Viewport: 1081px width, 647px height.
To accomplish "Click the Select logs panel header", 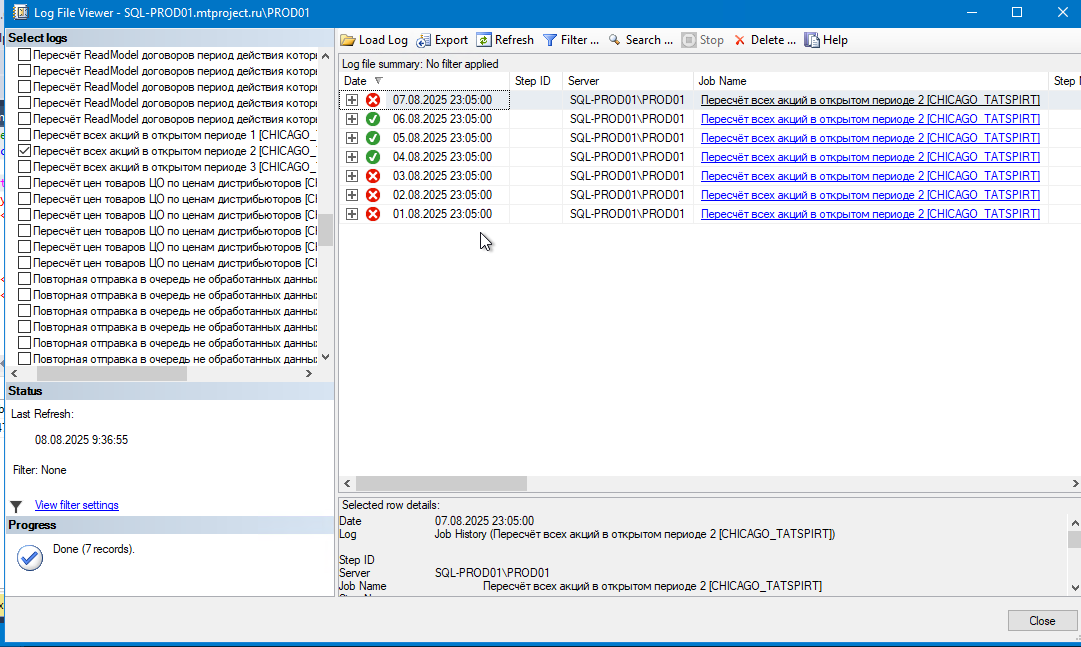I will pos(170,38).
